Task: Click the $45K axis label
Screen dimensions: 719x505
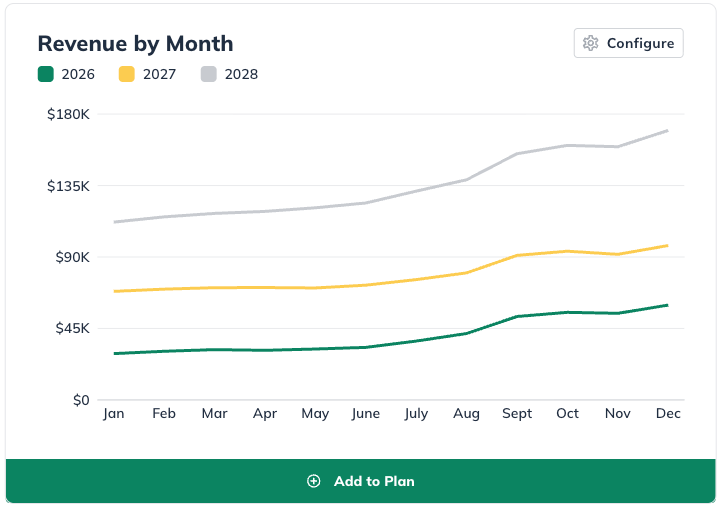Action: [72, 328]
